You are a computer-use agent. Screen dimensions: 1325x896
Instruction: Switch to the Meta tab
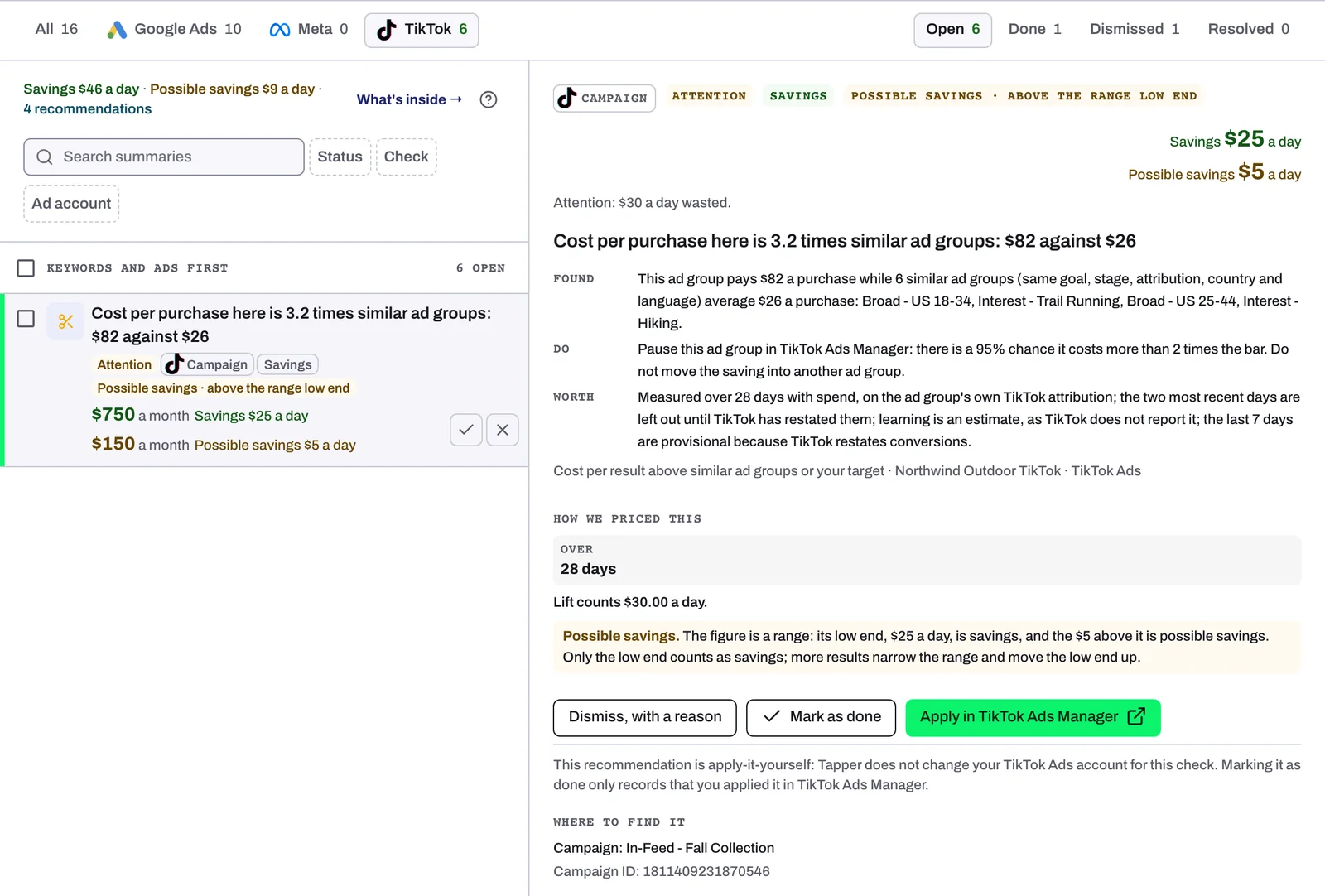[x=309, y=30]
